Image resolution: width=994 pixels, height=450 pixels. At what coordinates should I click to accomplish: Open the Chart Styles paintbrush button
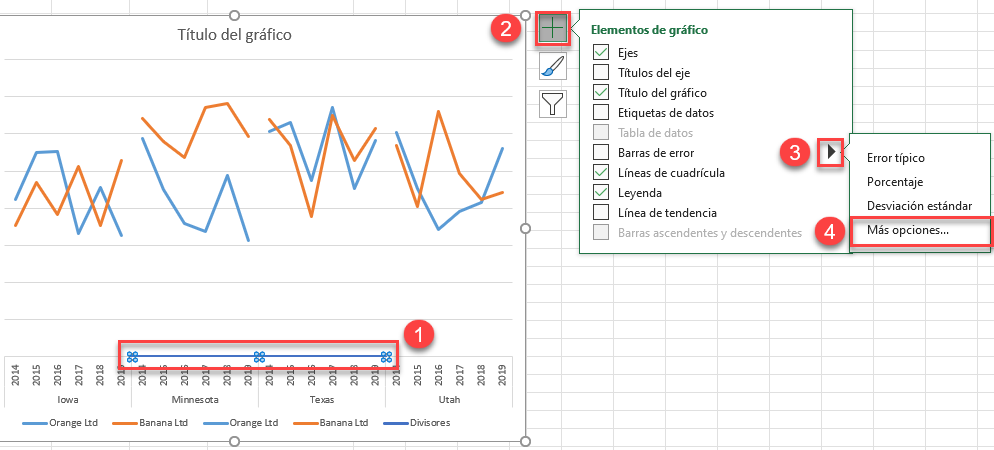point(553,66)
